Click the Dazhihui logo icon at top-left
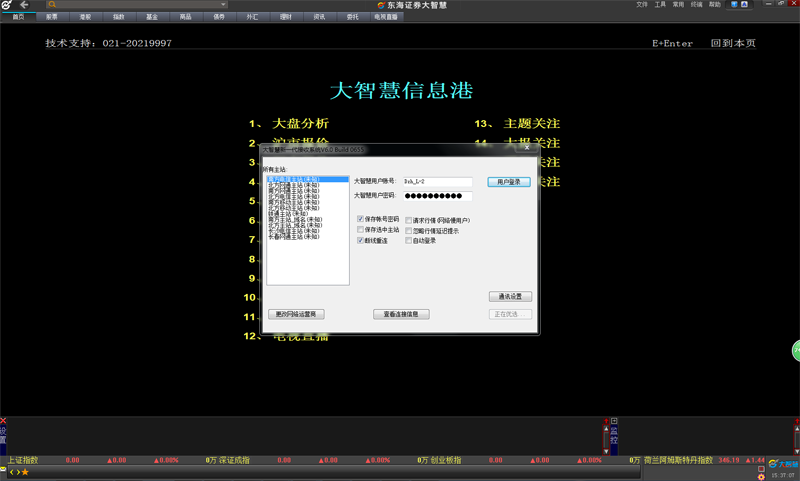This screenshot has width=800, height=481. [7, 5]
